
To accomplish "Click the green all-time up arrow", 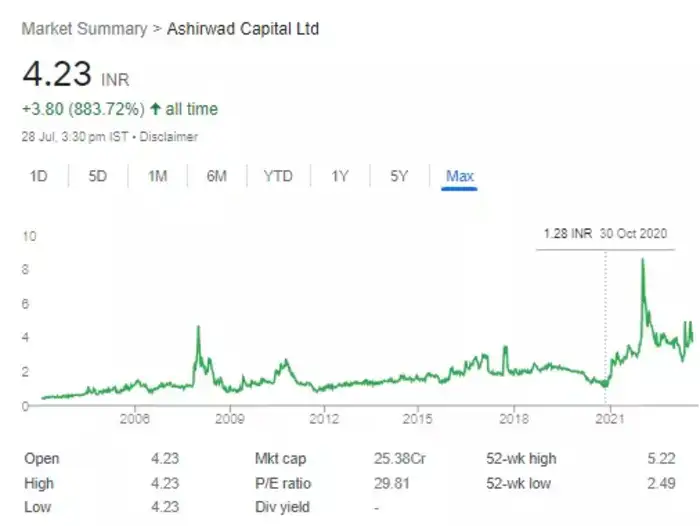I will click(x=155, y=108).
